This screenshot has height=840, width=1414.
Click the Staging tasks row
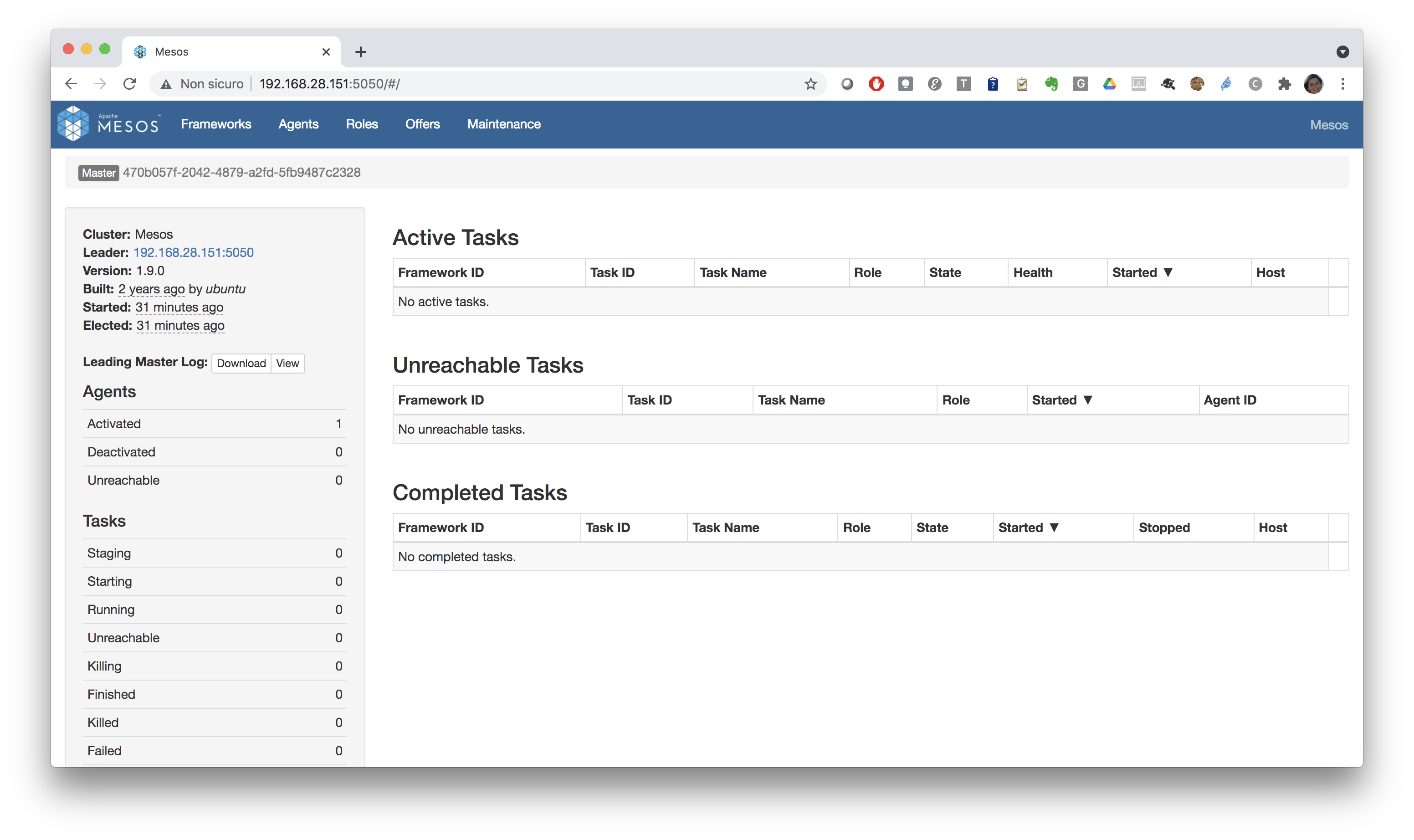pyautogui.click(x=215, y=553)
